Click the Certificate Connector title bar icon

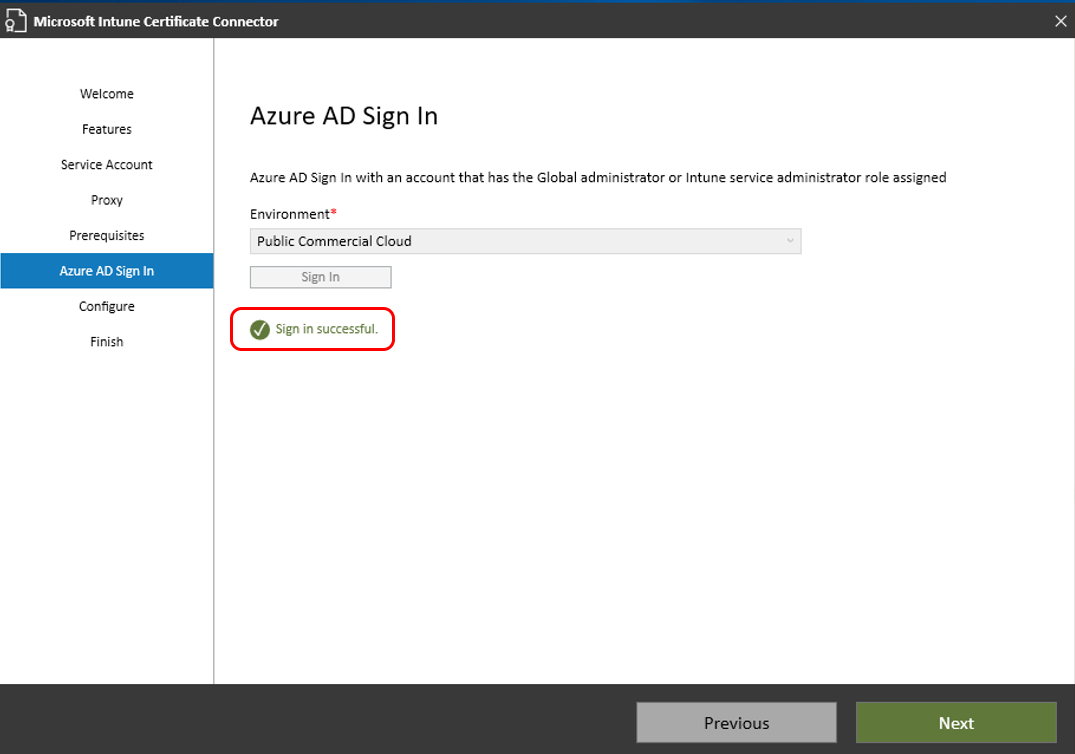pos(16,20)
